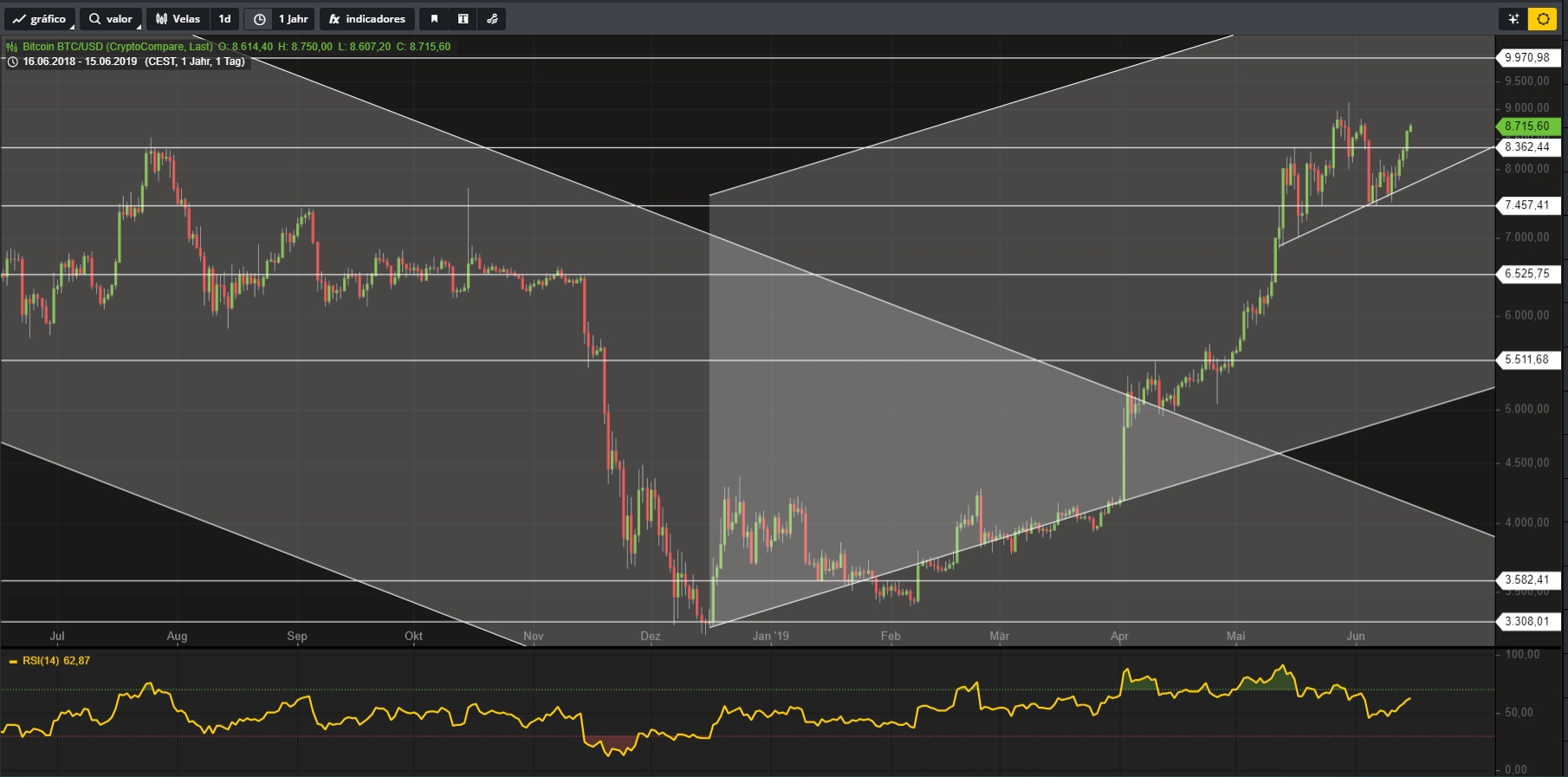Click the Nov label on time axis
This screenshot has height=777, width=1568.
tap(534, 636)
